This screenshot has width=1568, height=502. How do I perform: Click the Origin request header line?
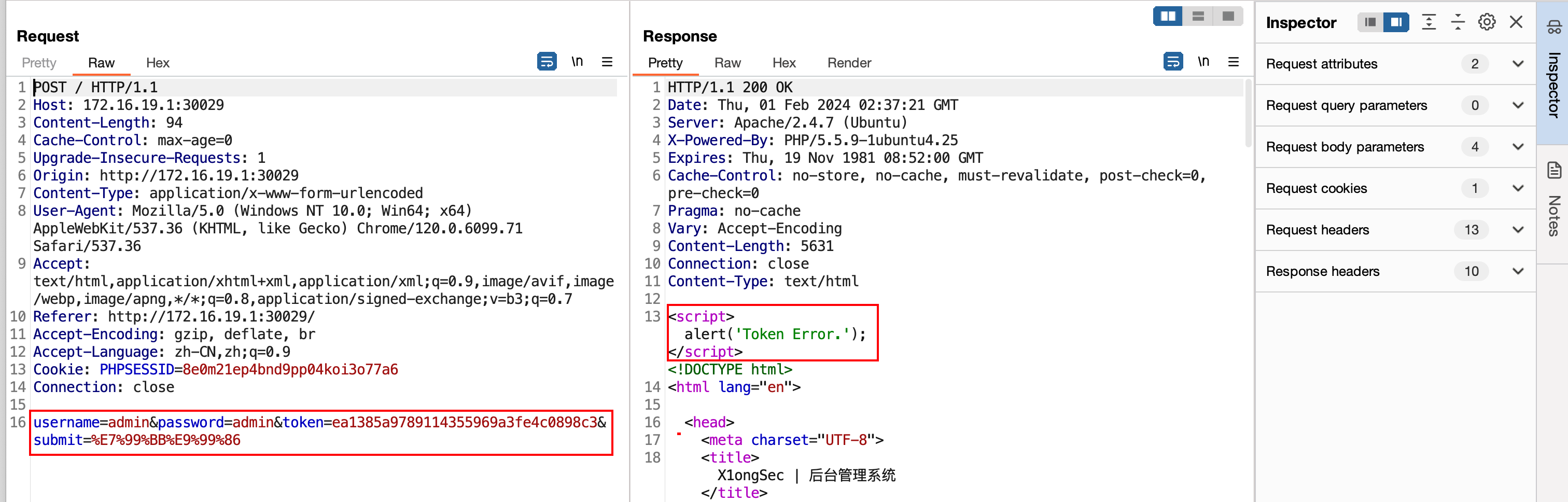pos(165,175)
